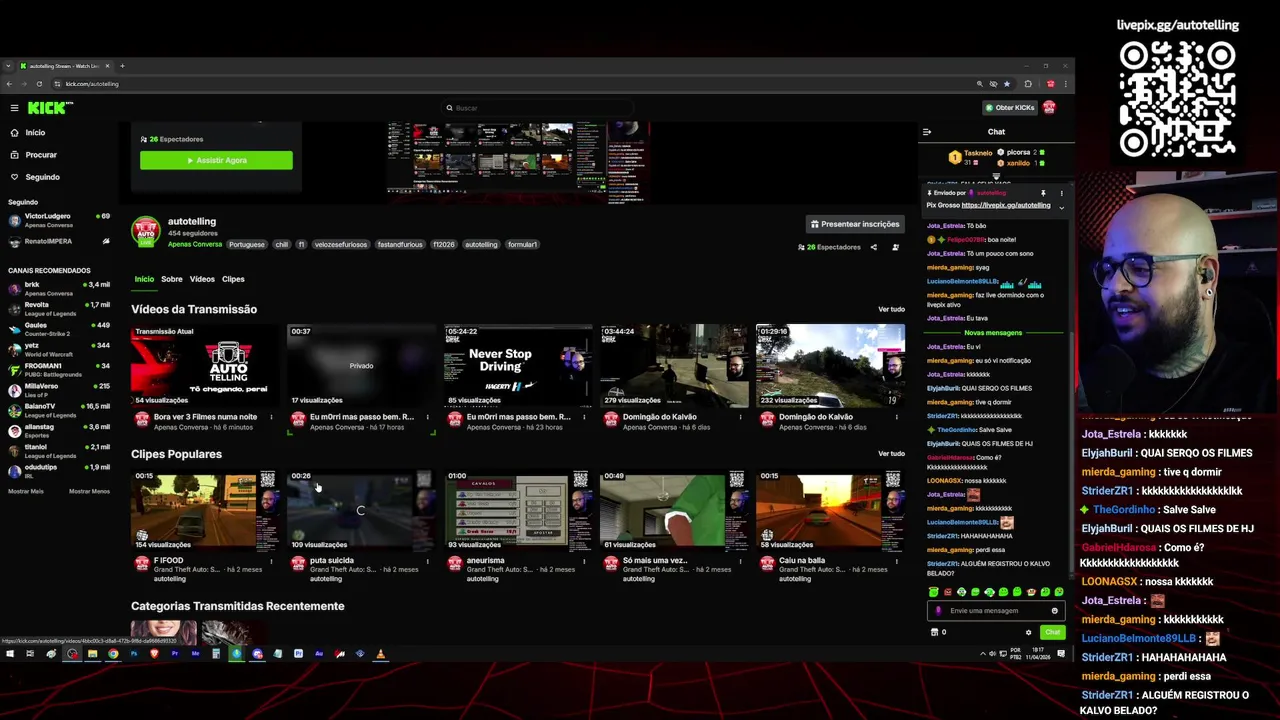Open the browser extensions puzzle icon

tap(1028, 84)
